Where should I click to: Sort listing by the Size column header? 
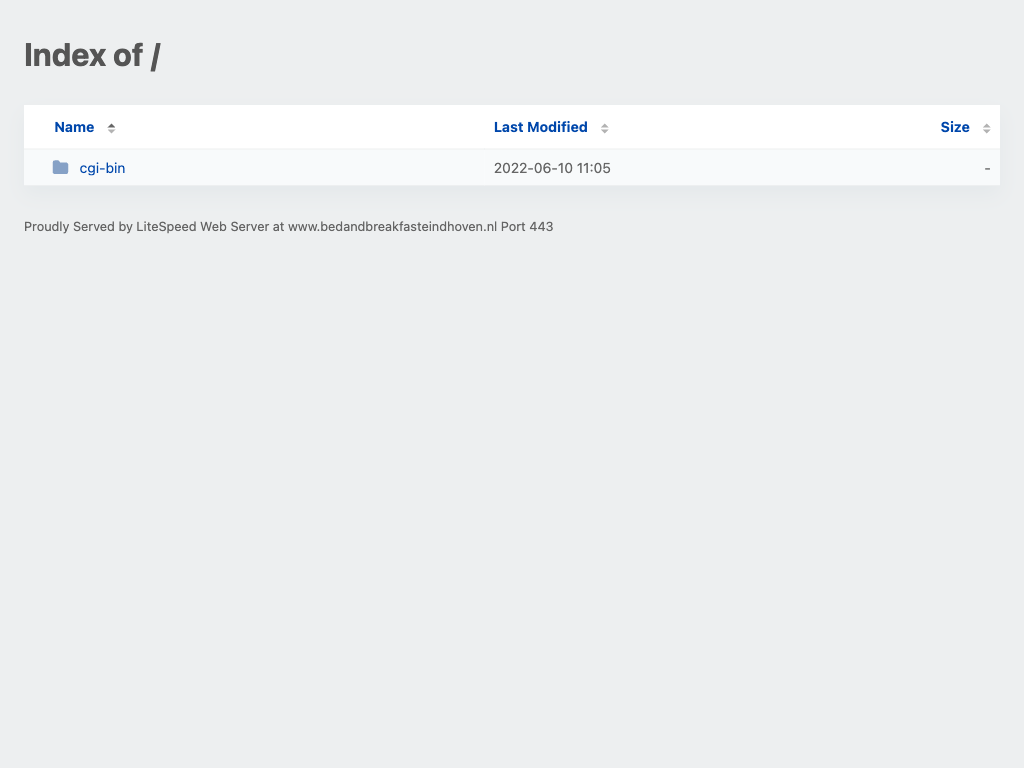point(954,127)
